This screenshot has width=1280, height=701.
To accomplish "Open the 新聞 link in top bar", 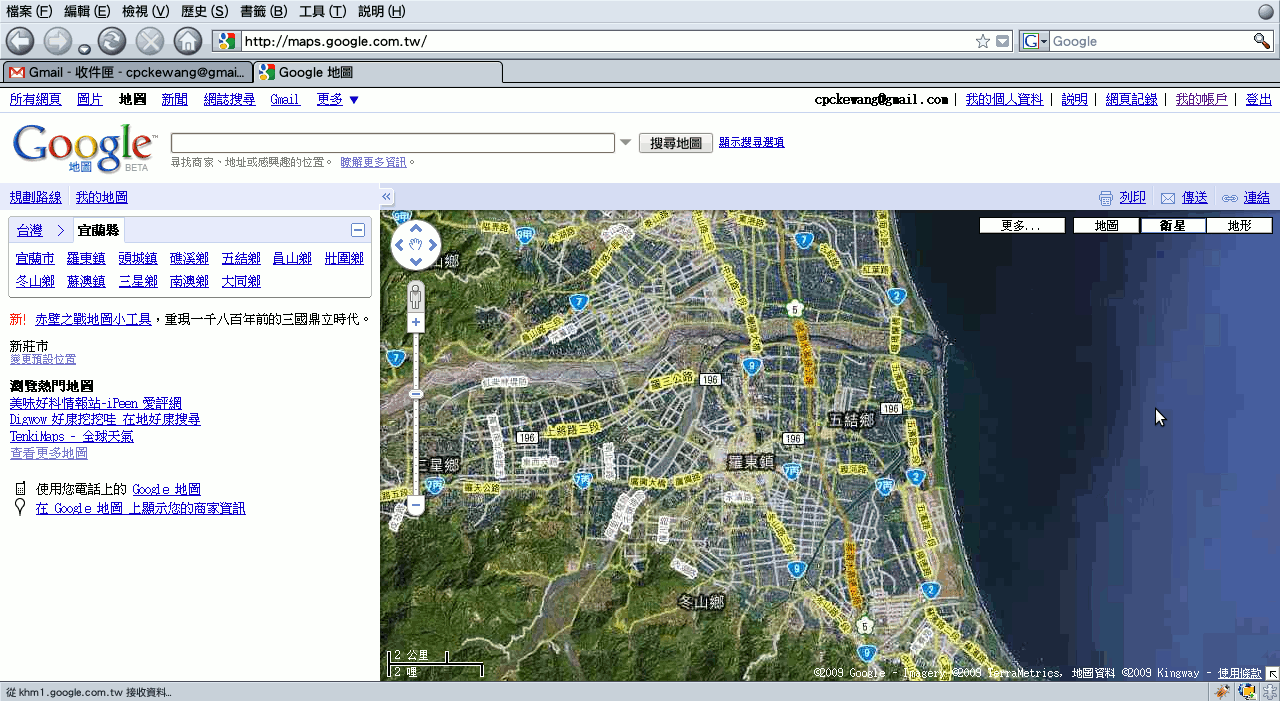I will tap(174, 99).
